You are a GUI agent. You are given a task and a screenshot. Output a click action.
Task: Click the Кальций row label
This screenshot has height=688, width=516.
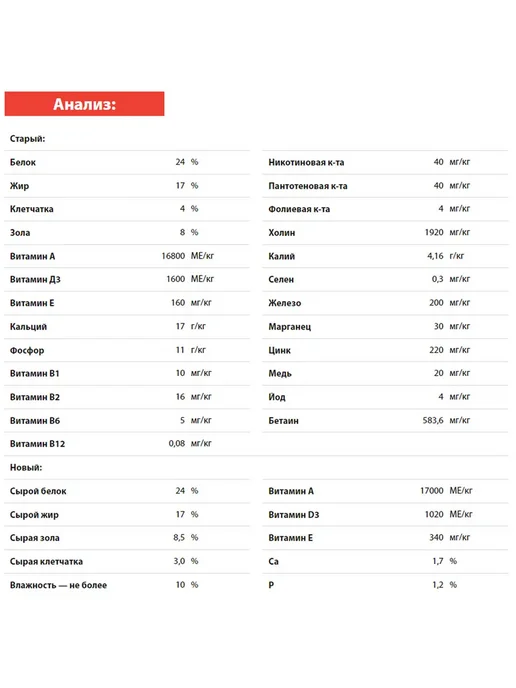tap(28, 326)
